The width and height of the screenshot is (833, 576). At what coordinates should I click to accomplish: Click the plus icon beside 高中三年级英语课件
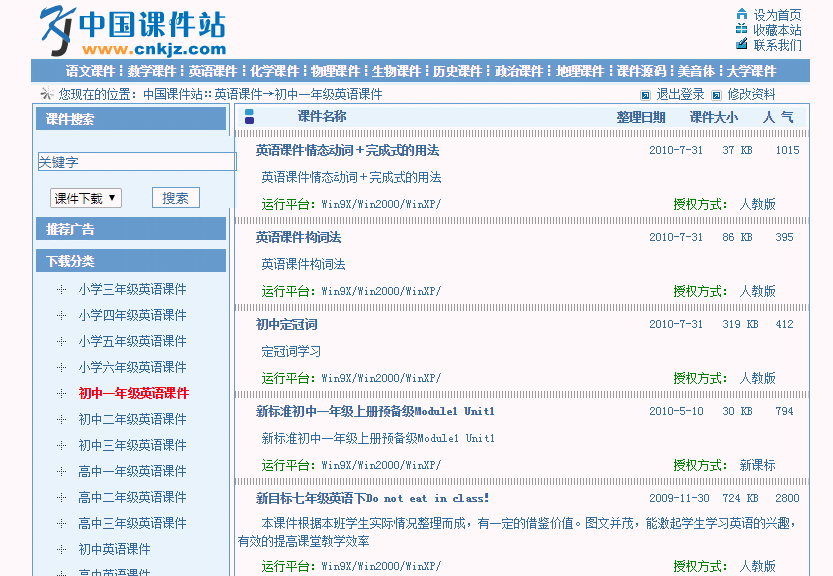click(x=62, y=524)
